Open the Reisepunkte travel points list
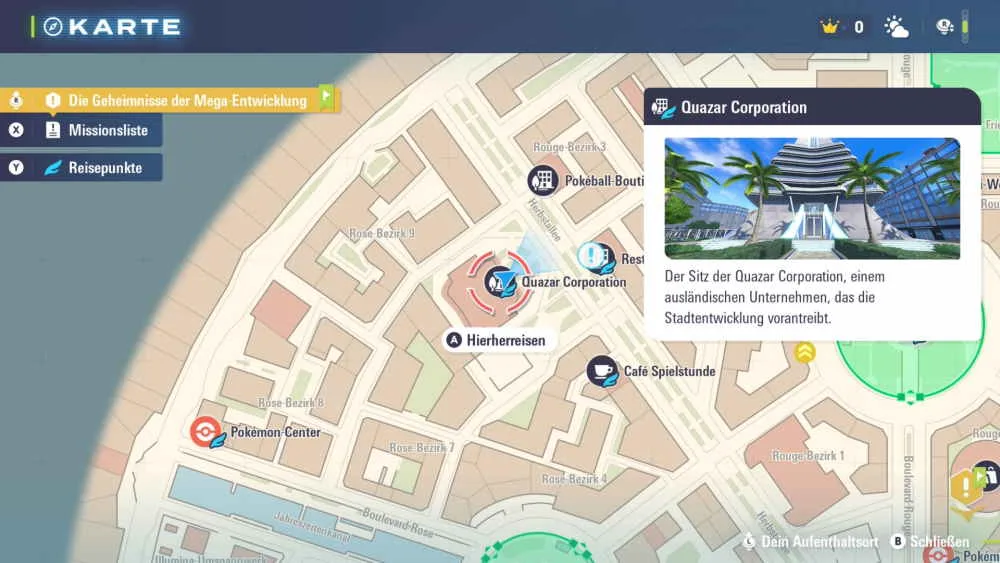The image size is (1000, 563). [104, 168]
